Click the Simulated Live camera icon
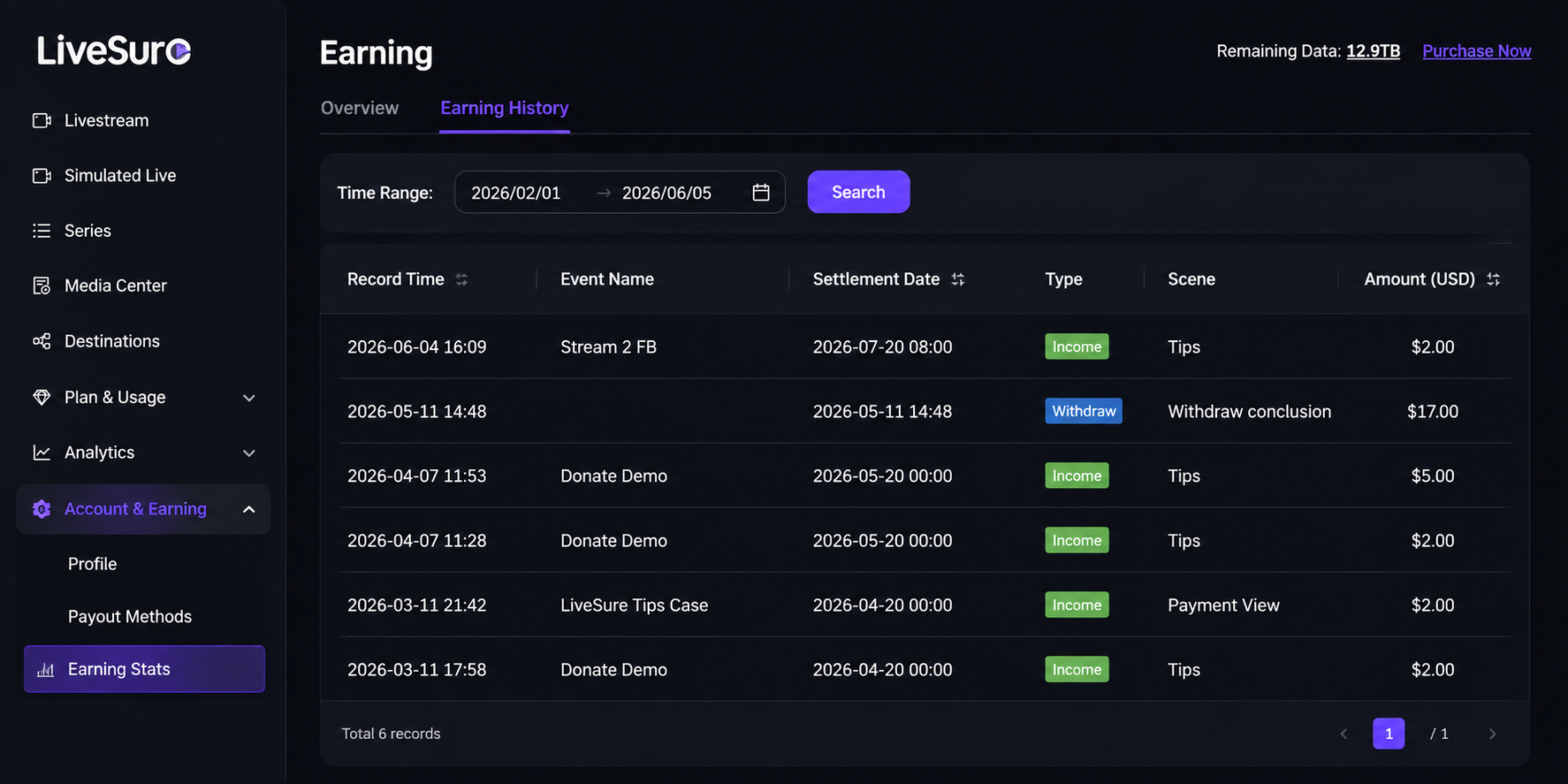This screenshot has width=1568, height=784. click(42, 176)
